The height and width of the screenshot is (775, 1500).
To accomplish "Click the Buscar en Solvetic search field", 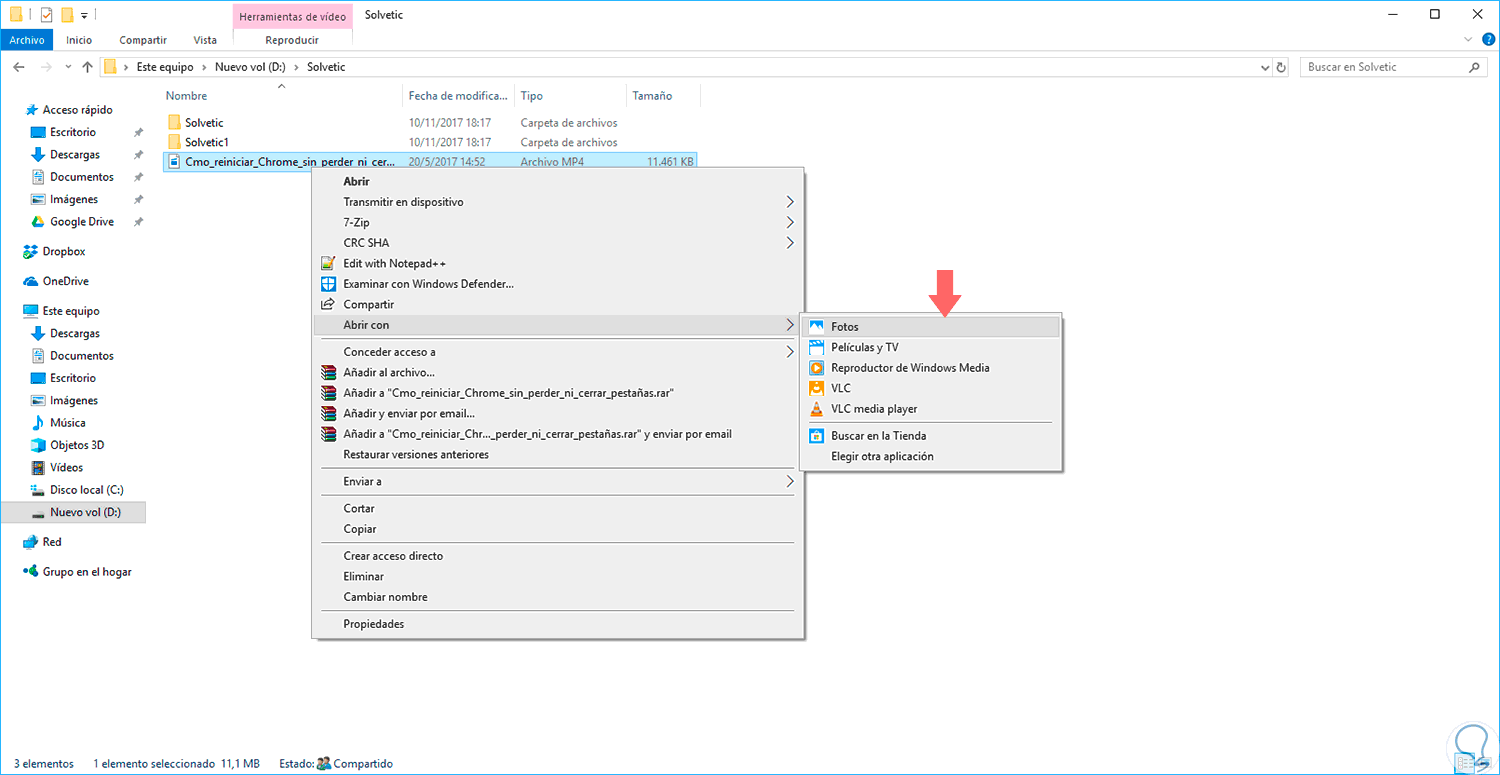I will [x=1385, y=67].
